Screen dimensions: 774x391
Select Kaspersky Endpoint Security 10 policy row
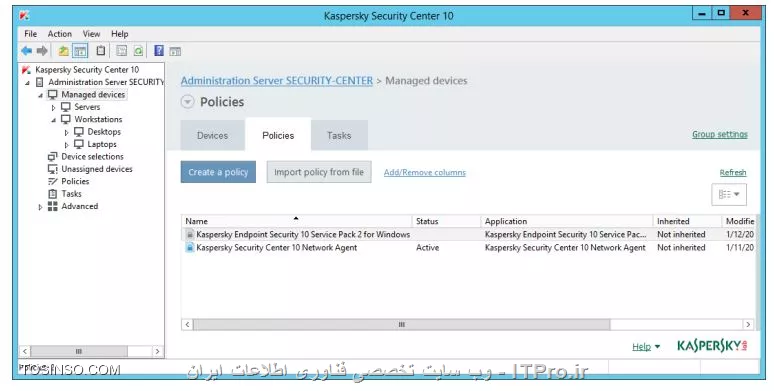click(x=468, y=234)
